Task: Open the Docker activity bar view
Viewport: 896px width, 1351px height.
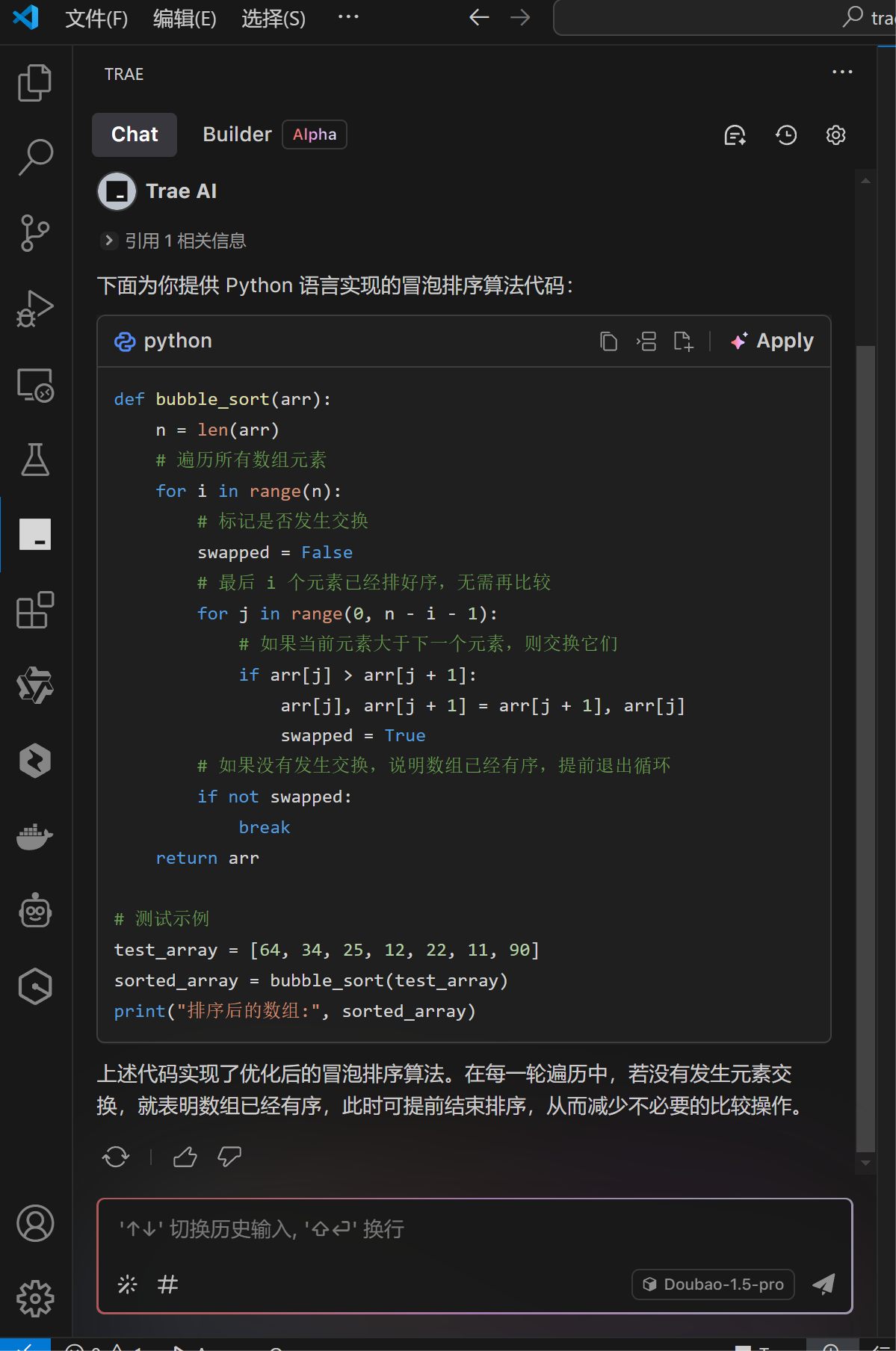Action: tap(35, 837)
